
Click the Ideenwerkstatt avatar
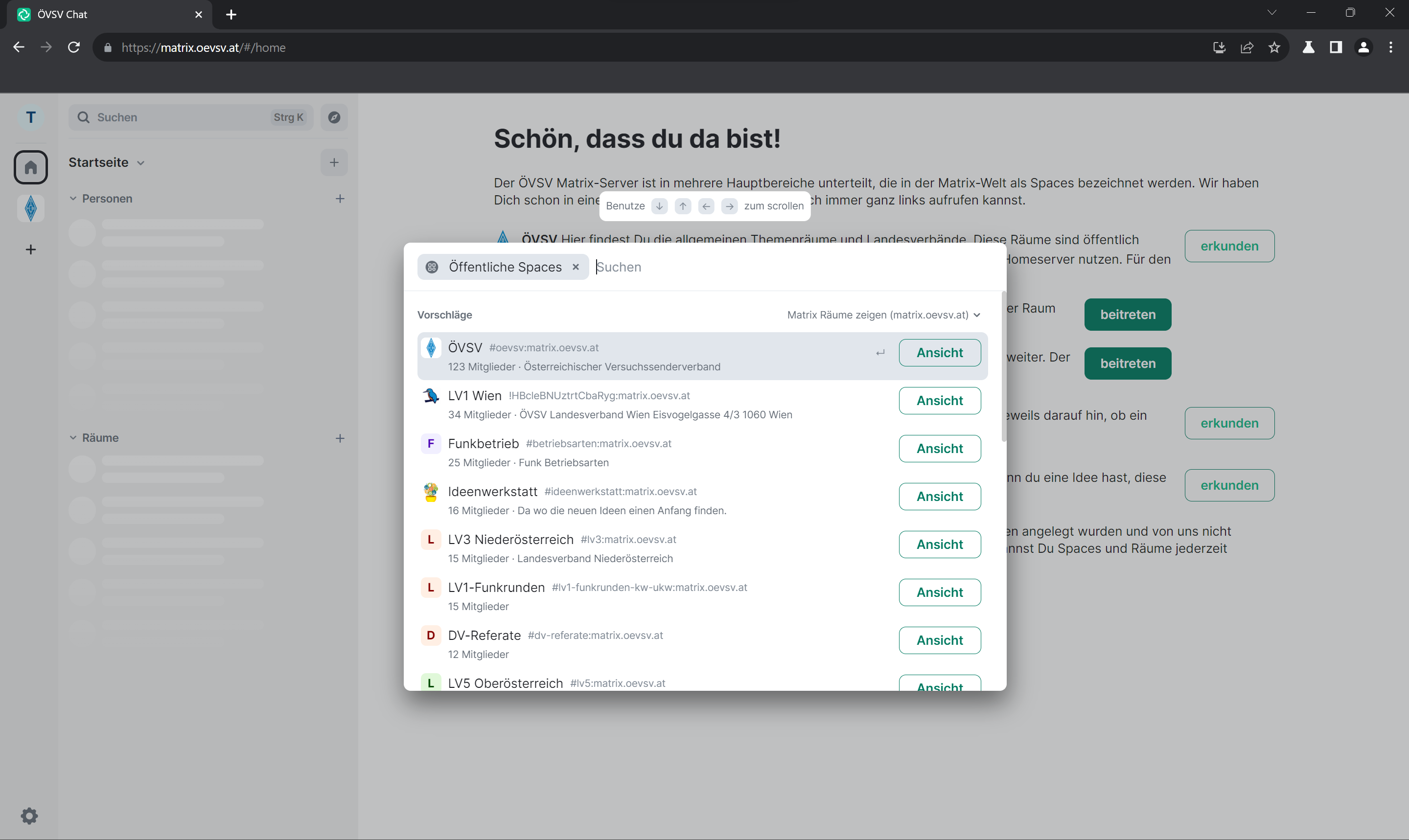coord(431,491)
